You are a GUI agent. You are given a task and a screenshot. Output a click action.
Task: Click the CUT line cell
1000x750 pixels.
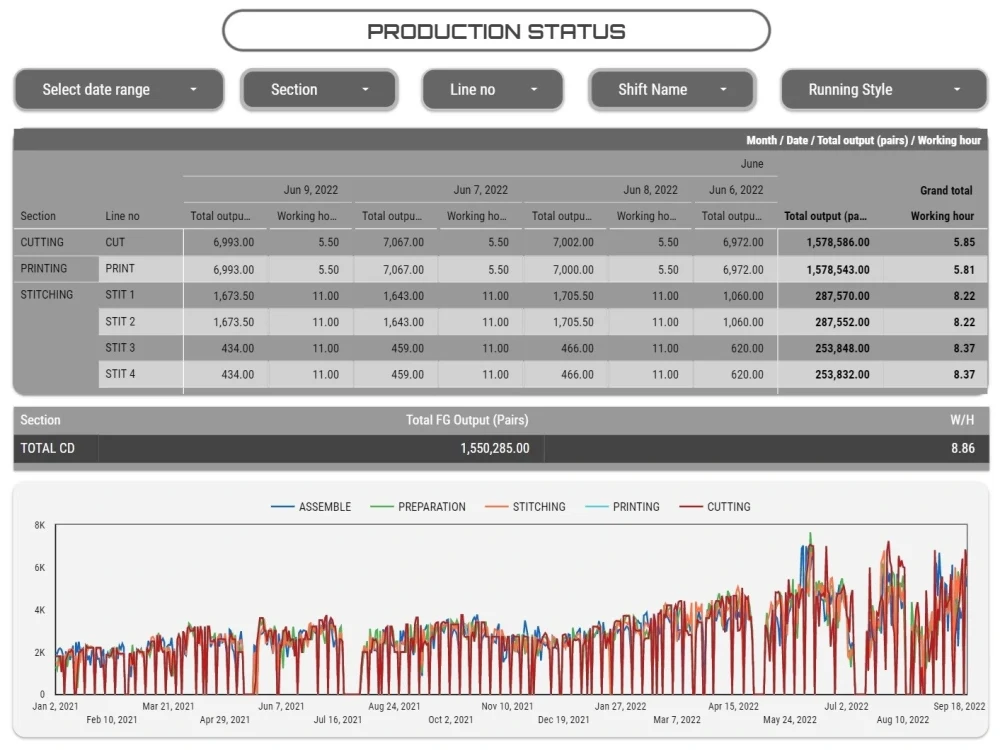115,242
